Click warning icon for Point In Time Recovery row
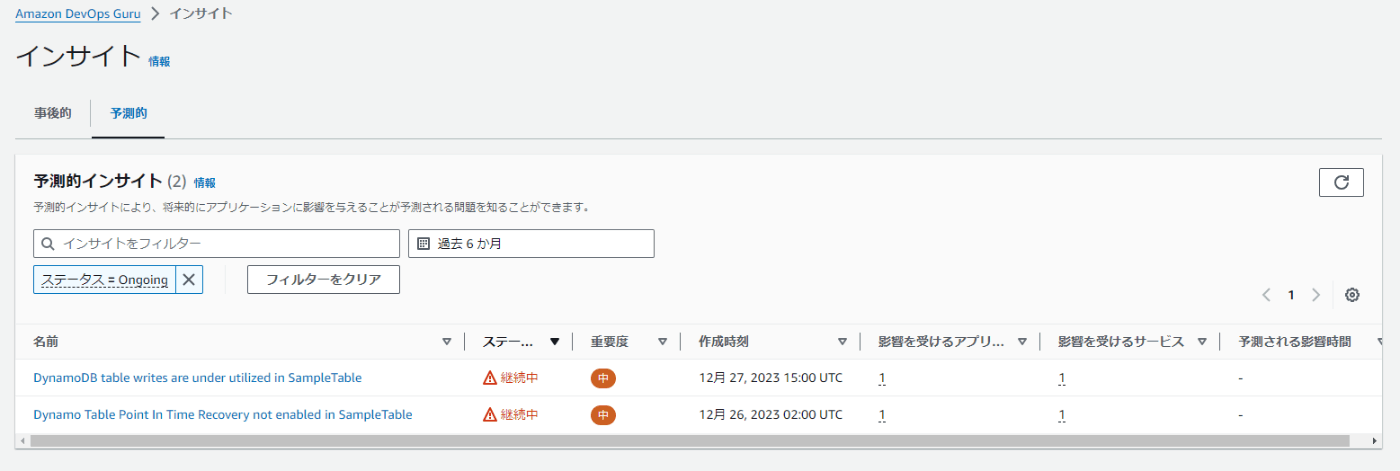Image resolution: width=1400 pixels, height=471 pixels. coord(490,414)
